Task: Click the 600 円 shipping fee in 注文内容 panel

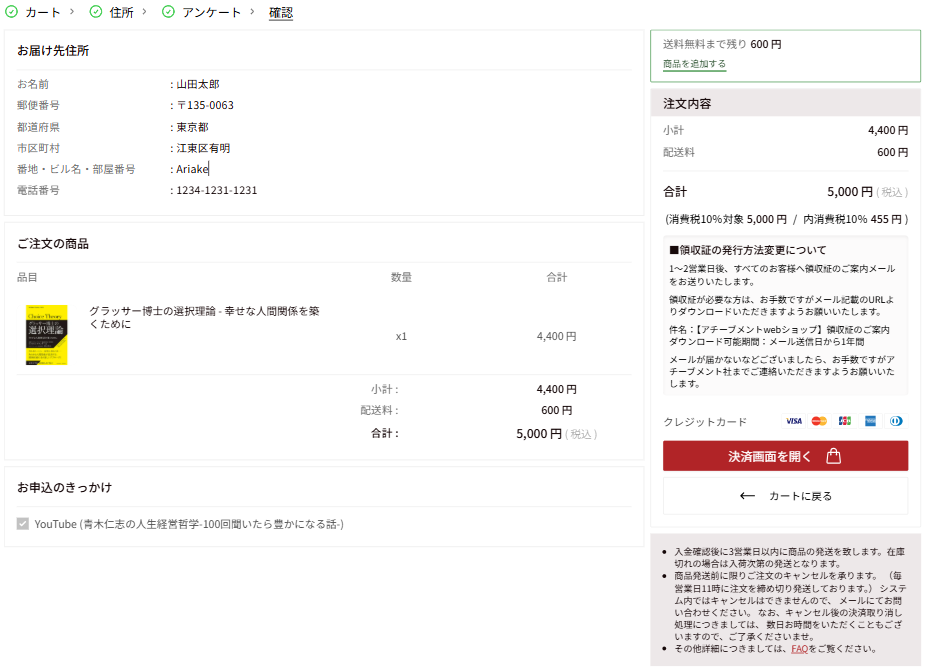Action: (x=893, y=152)
